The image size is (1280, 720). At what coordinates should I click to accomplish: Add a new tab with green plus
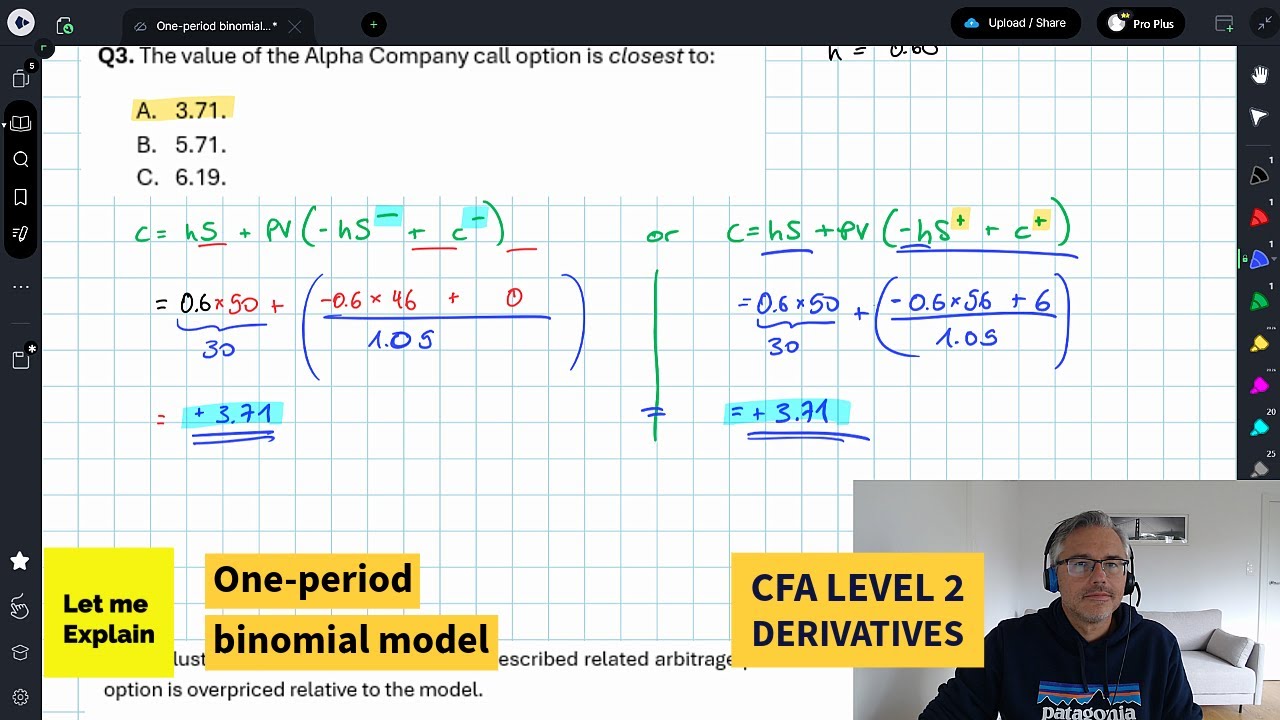pyautogui.click(x=373, y=24)
